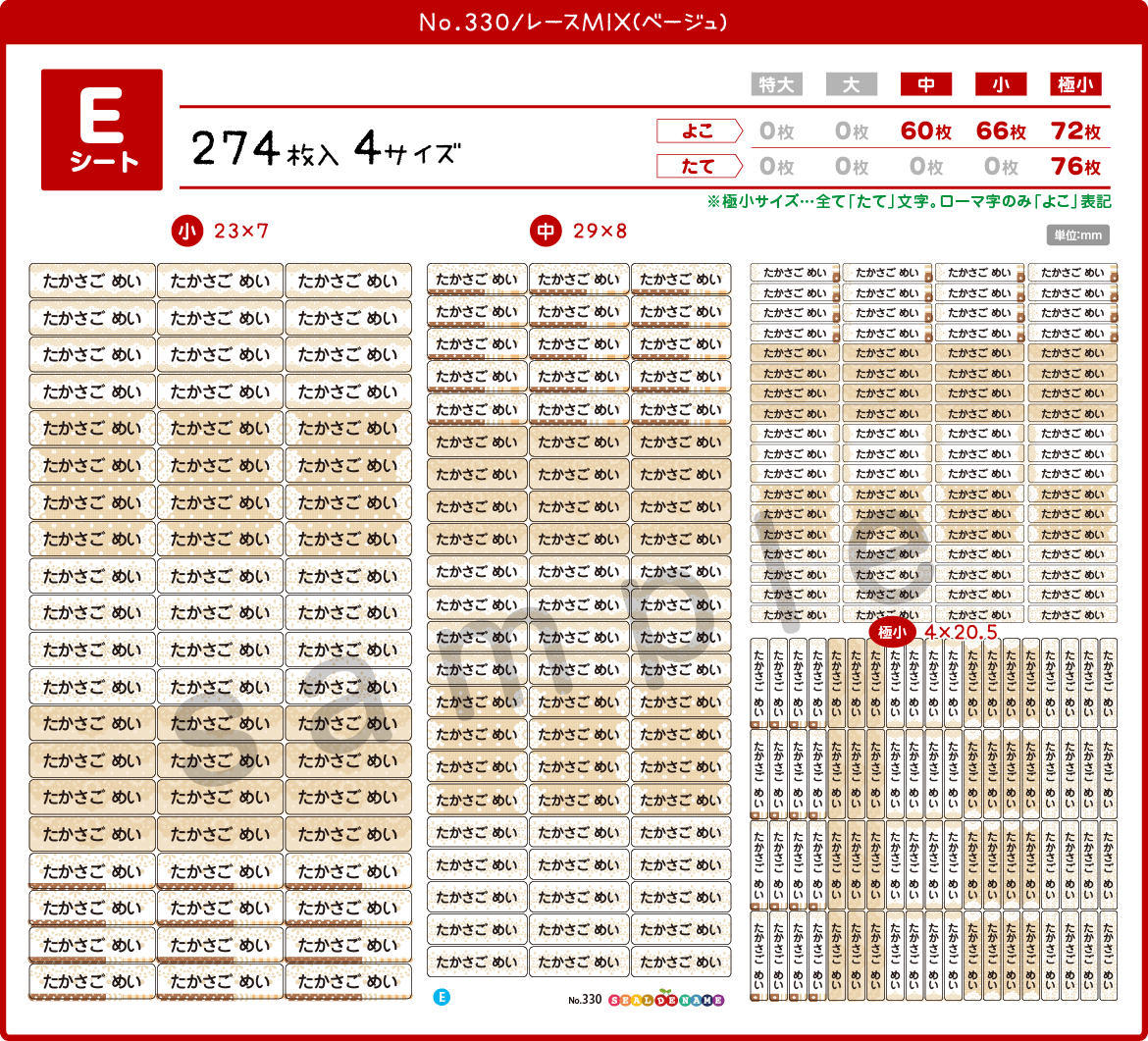Select the red 中 tag in header table
1148x1041 pixels.
[926, 84]
